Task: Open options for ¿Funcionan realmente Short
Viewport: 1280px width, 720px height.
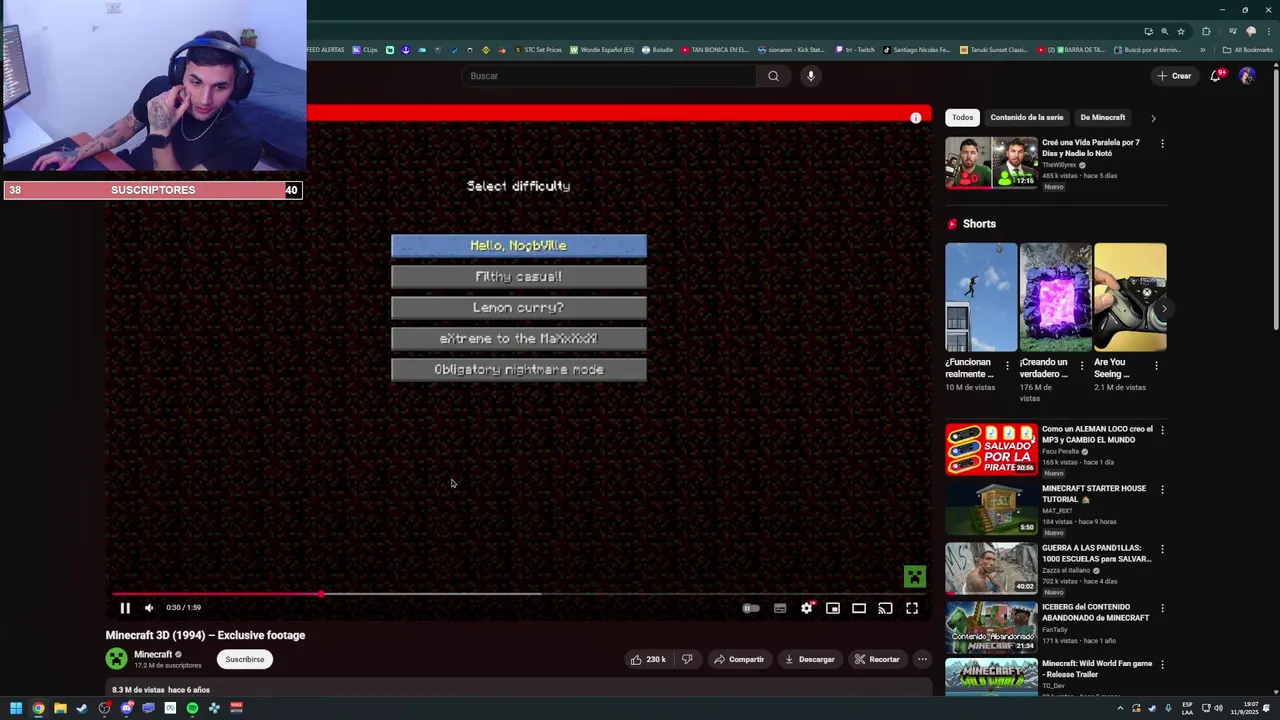Action: (x=1007, y=366)
